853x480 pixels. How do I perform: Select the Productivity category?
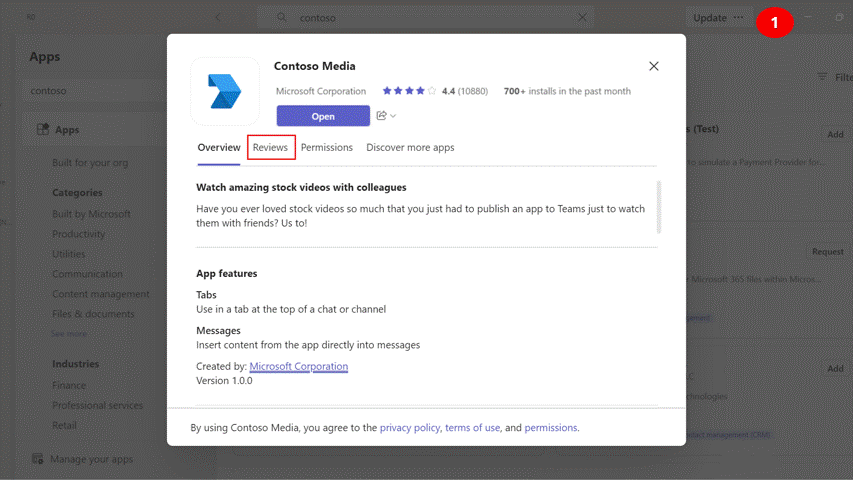pos(78,234)
